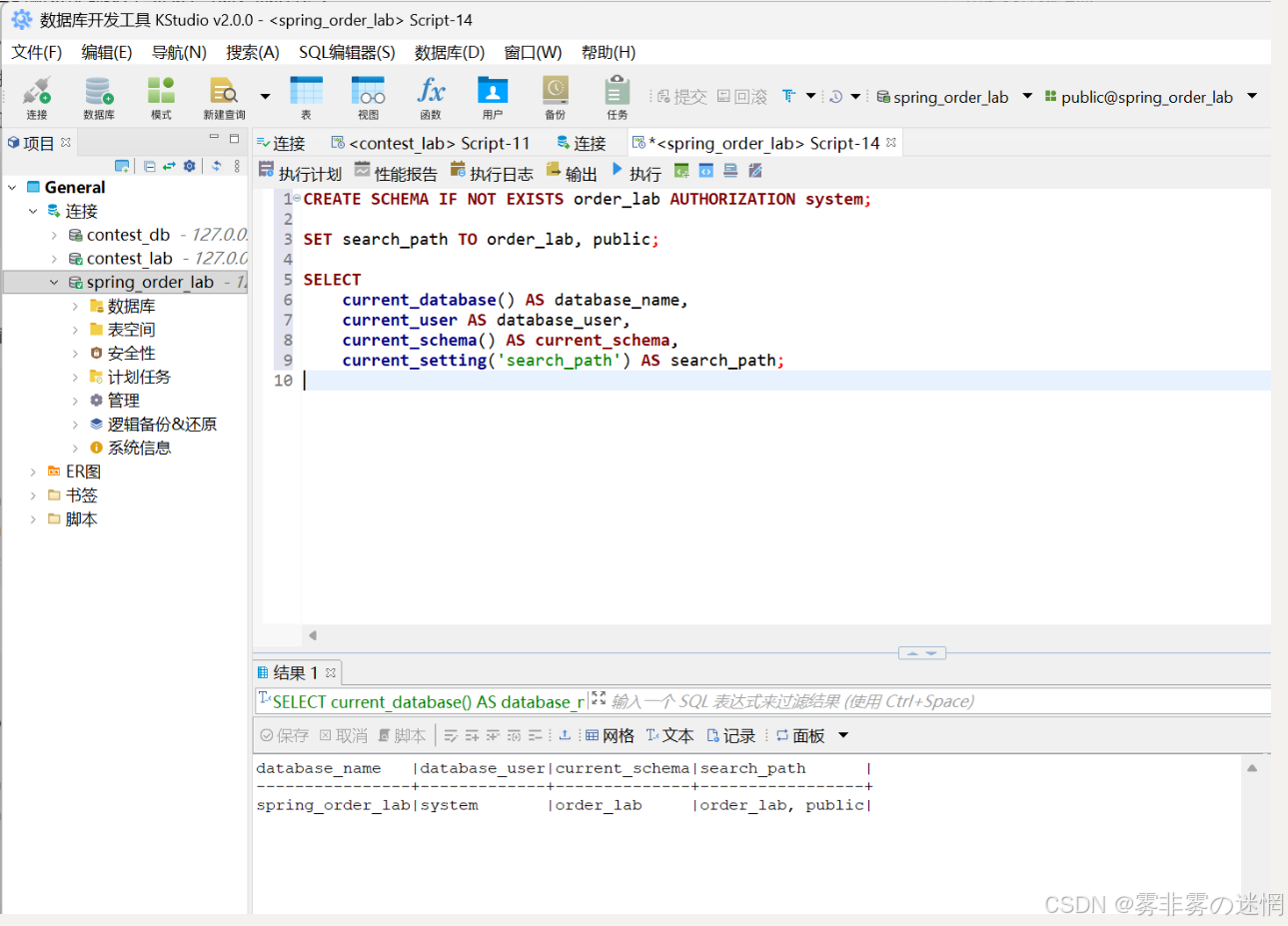The image size is (1288, 926).
Task: Click the 视图 view toolbar icon
Action: (368, 97)
